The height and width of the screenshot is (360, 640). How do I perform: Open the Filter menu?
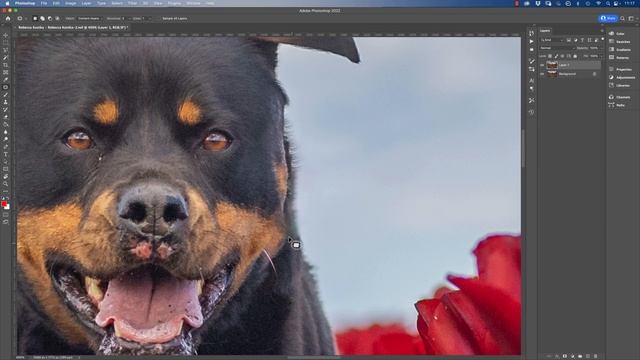[x=132, y=3]
